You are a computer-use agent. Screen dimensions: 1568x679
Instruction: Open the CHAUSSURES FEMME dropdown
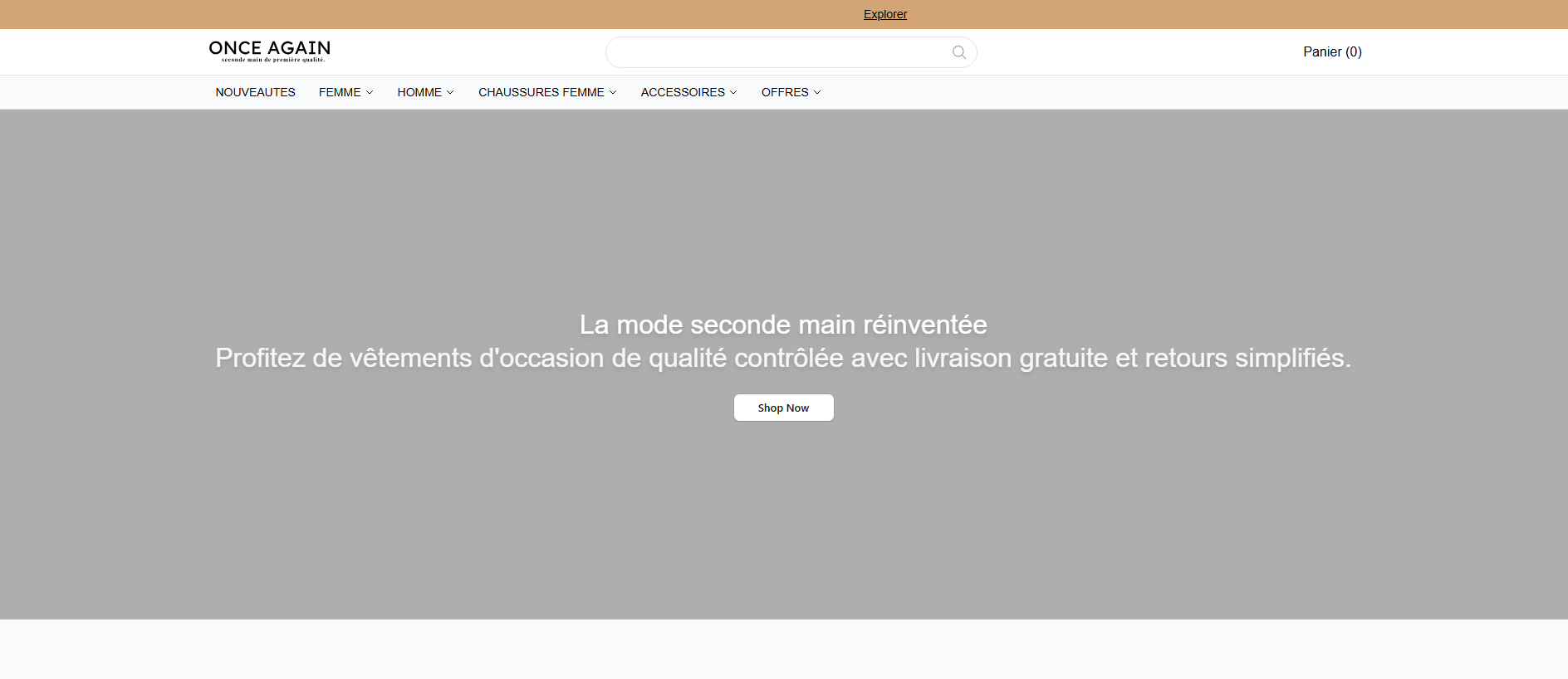[547, 92]
